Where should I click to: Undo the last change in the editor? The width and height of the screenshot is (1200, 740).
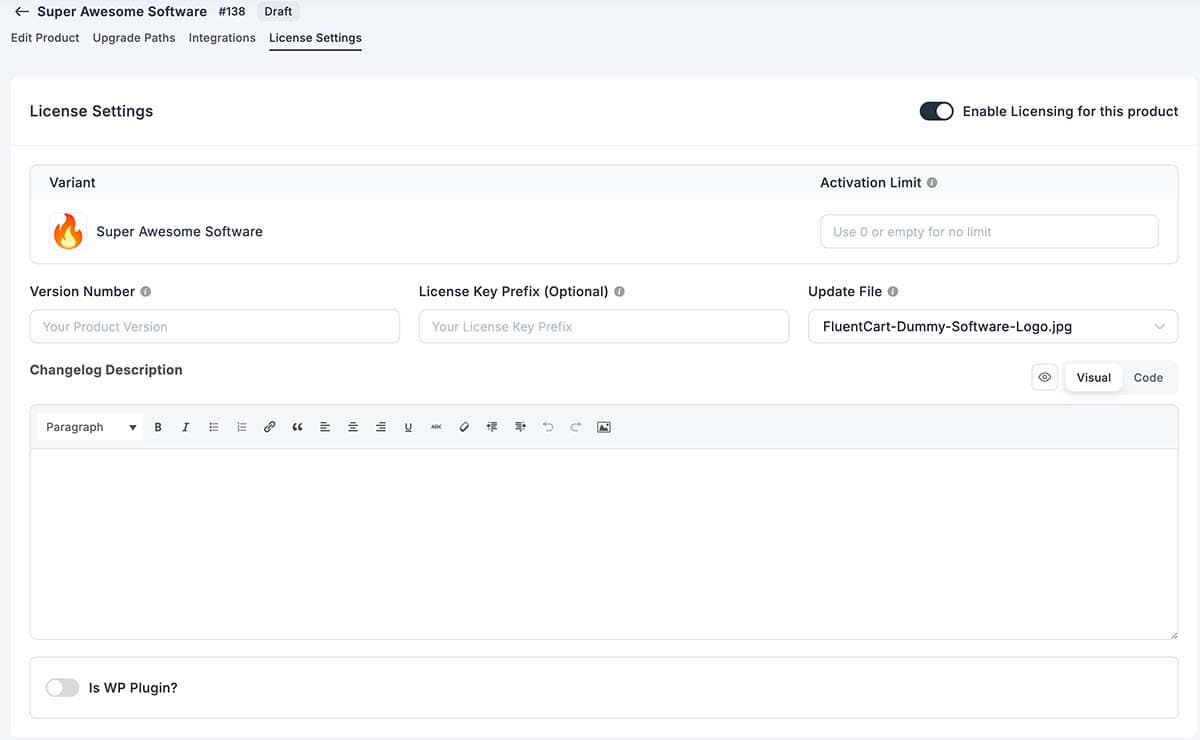coord(547,426)
